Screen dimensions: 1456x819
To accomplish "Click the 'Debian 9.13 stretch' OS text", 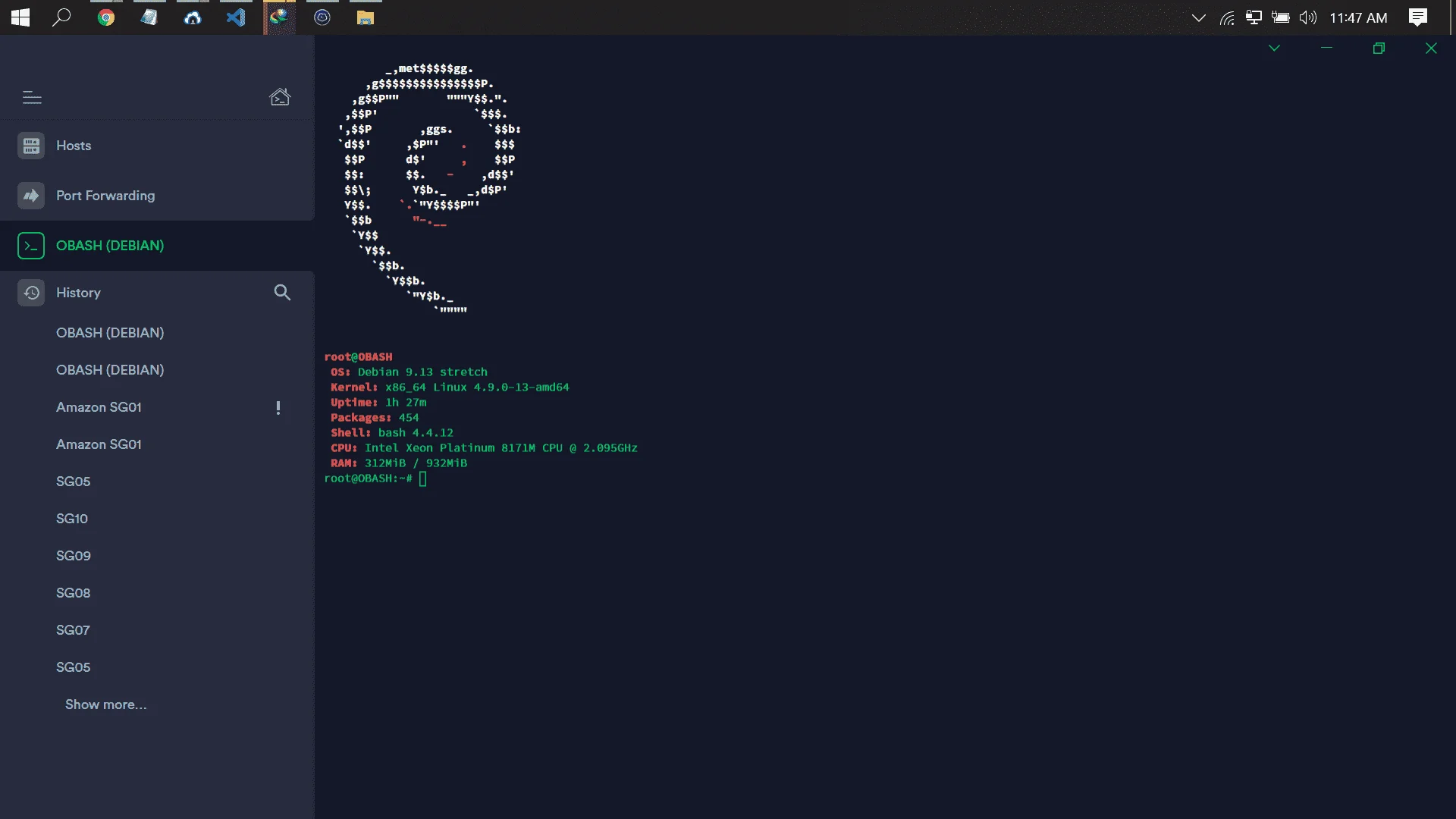I will pos(422,372).
